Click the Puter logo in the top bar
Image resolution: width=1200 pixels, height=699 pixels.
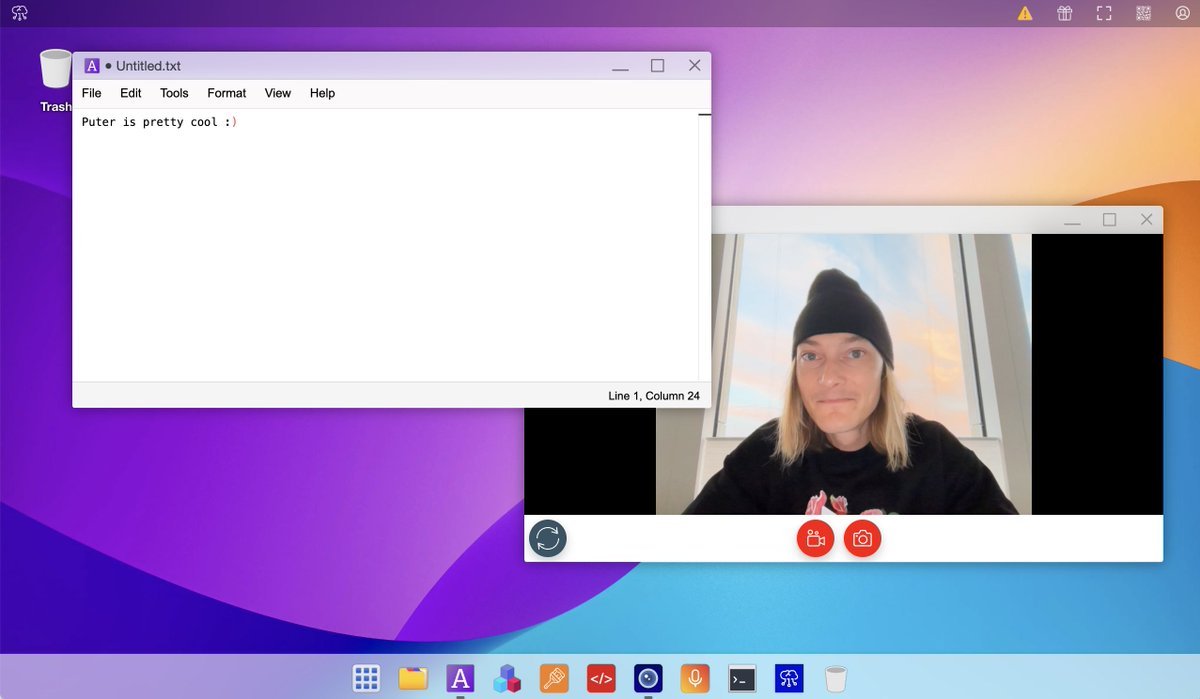(20, 13)
